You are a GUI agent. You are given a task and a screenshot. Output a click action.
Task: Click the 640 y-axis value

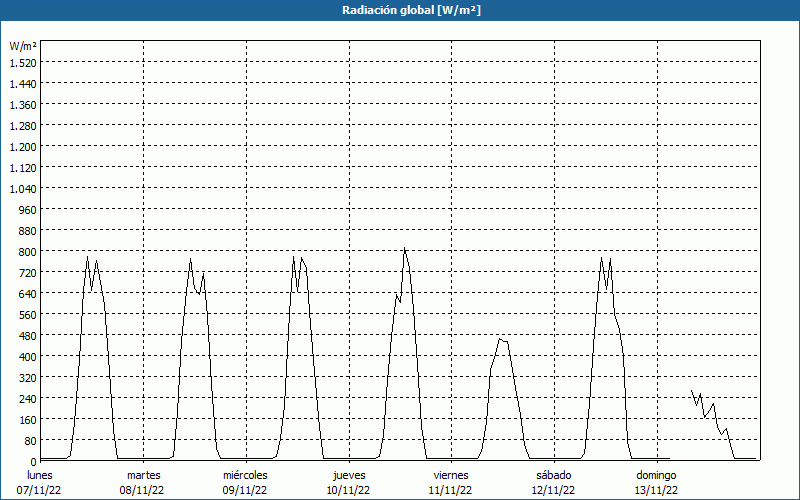point(28,294)
